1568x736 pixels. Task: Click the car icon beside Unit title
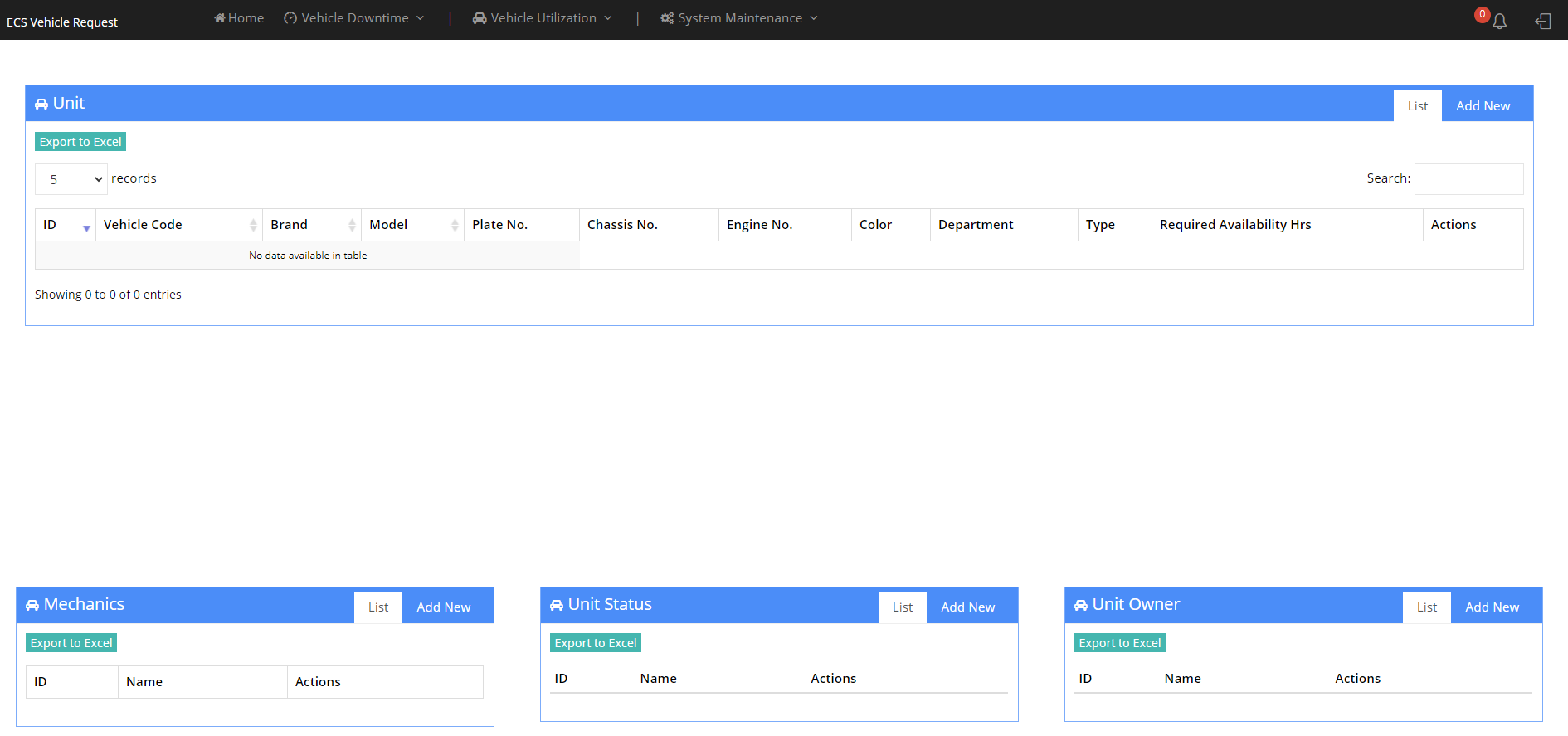click(41, 105)
